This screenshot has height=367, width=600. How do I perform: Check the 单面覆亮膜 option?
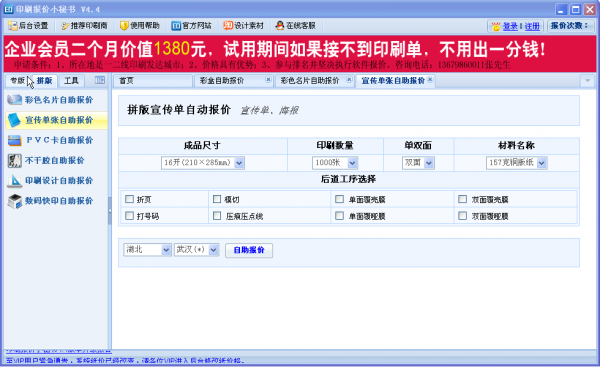pyautogui.click(x=339, y=199)
